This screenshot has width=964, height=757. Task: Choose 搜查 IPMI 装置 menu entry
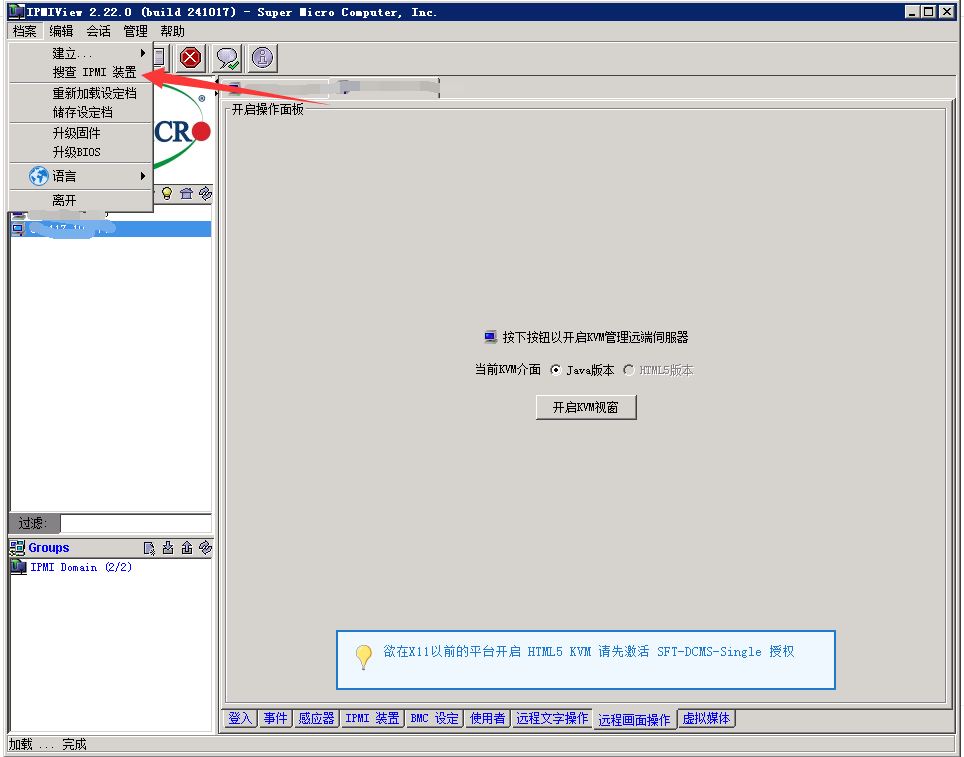click(x=94, y=73)
